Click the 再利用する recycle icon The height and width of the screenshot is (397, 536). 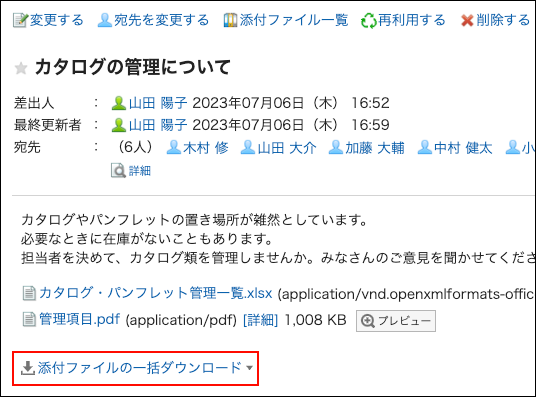(368, 21)
